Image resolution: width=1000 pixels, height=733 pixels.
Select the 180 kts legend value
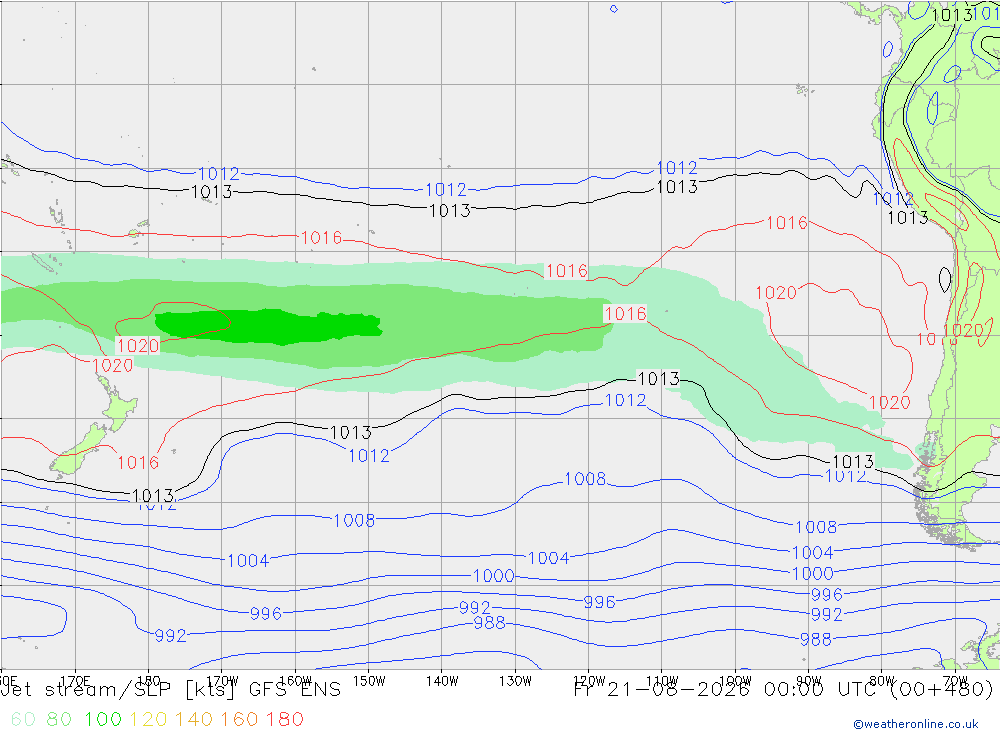284,720
